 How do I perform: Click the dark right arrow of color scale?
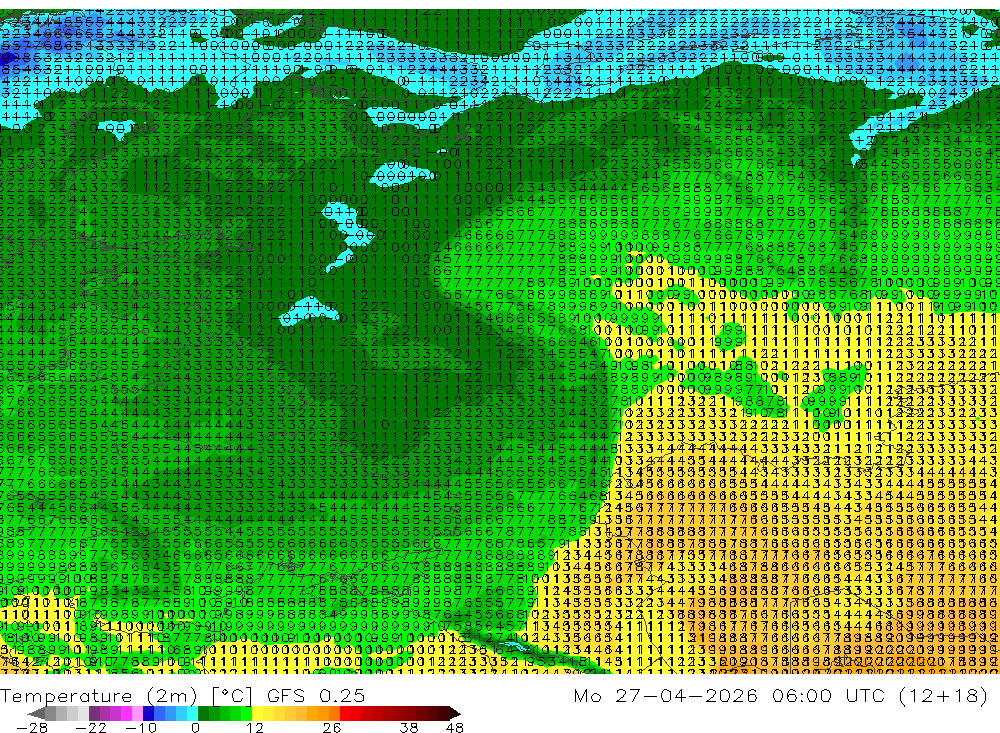[455, 714]
